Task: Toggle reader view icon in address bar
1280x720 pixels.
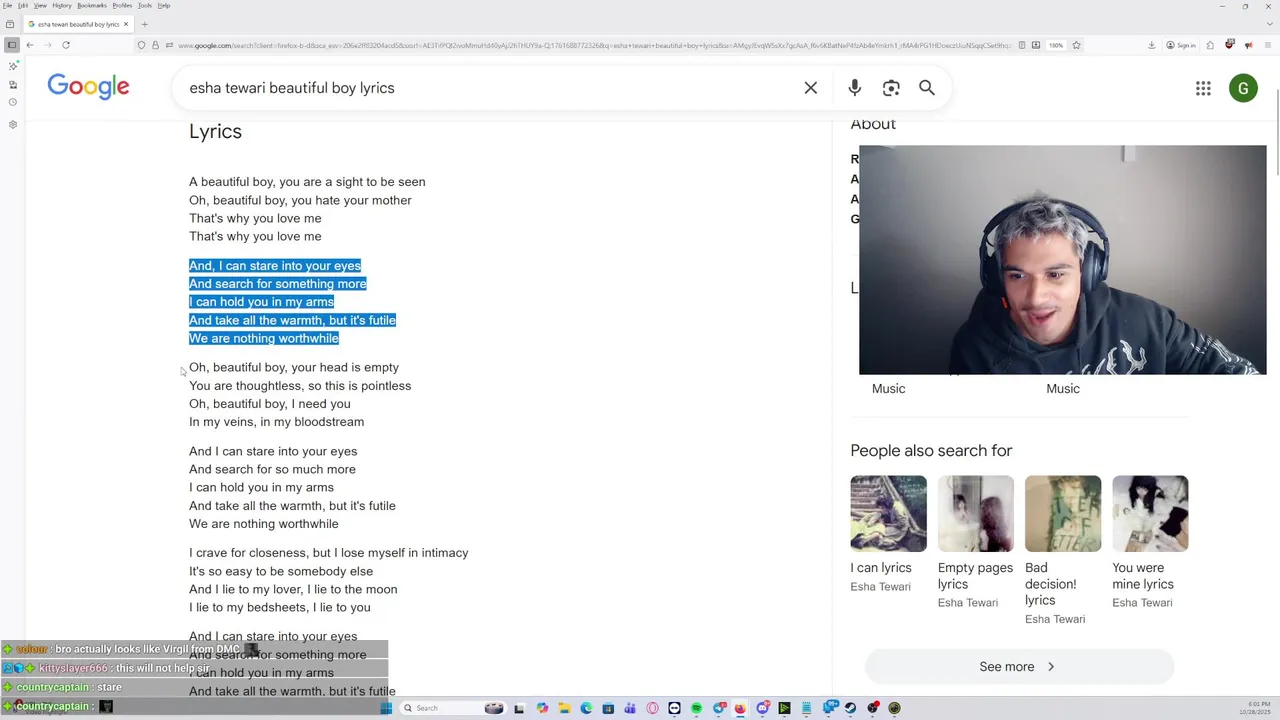Action: pos(1022,45)
